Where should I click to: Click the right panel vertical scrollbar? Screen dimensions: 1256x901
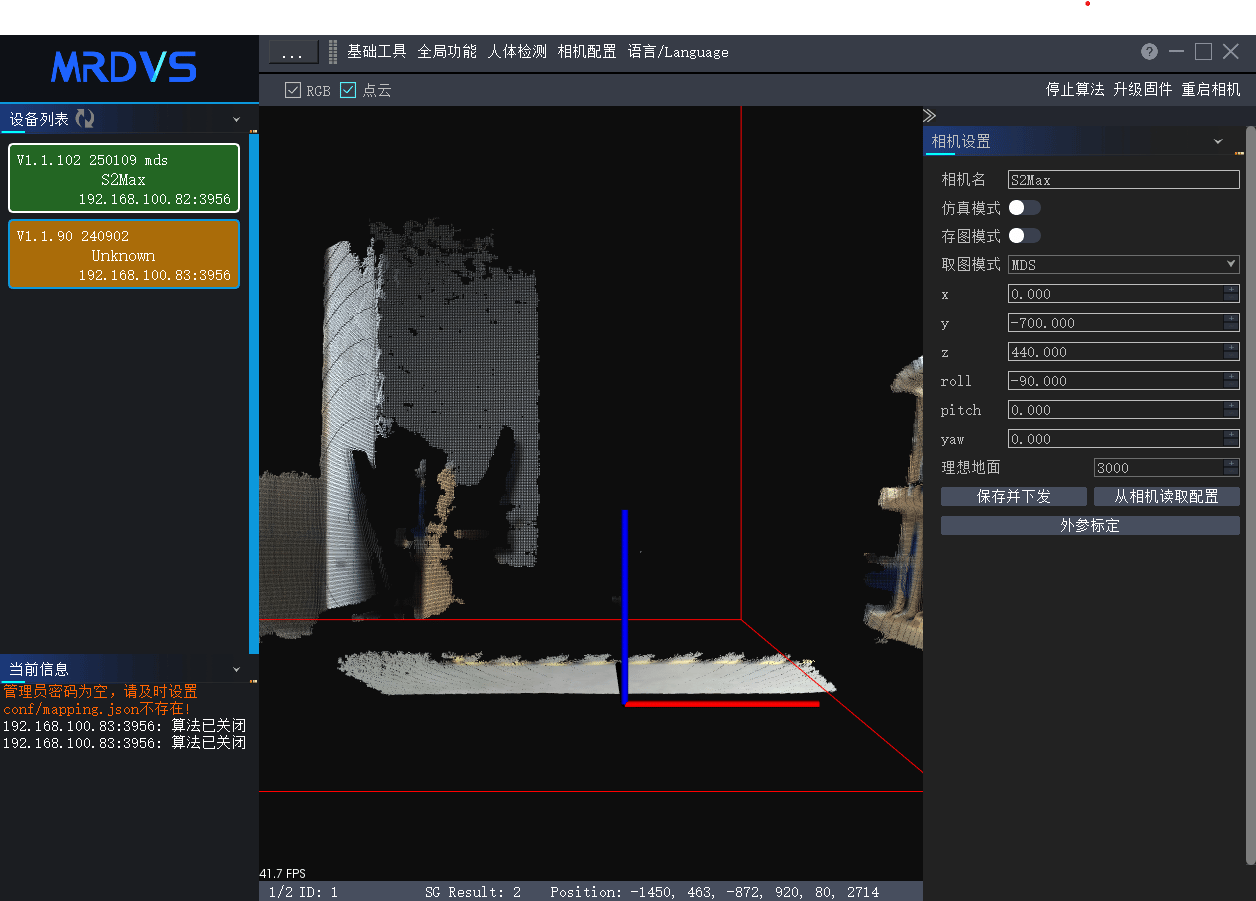click(1250, 496)
